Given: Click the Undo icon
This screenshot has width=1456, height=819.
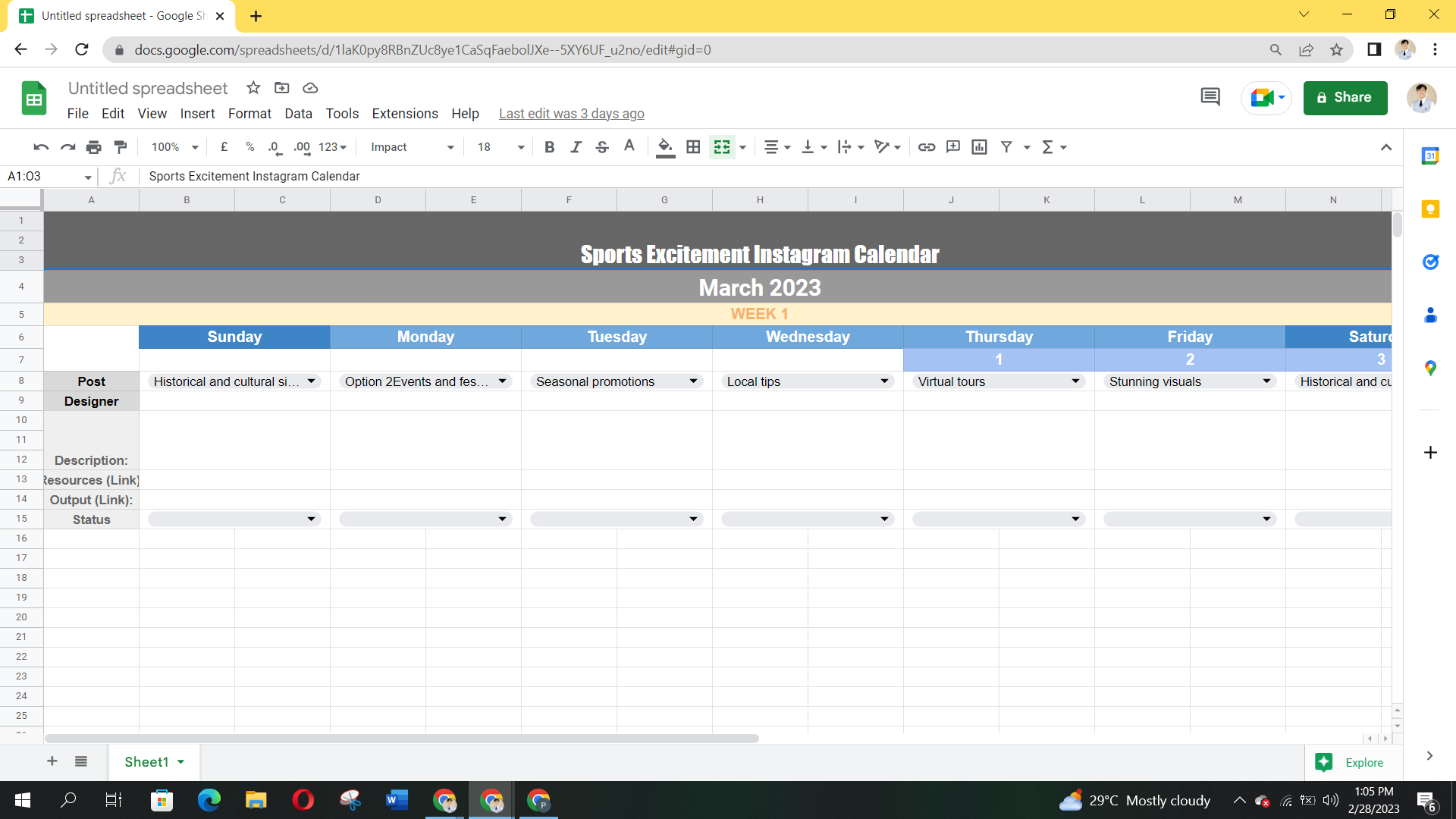Looking at the screenshot, I should point(41,147).
